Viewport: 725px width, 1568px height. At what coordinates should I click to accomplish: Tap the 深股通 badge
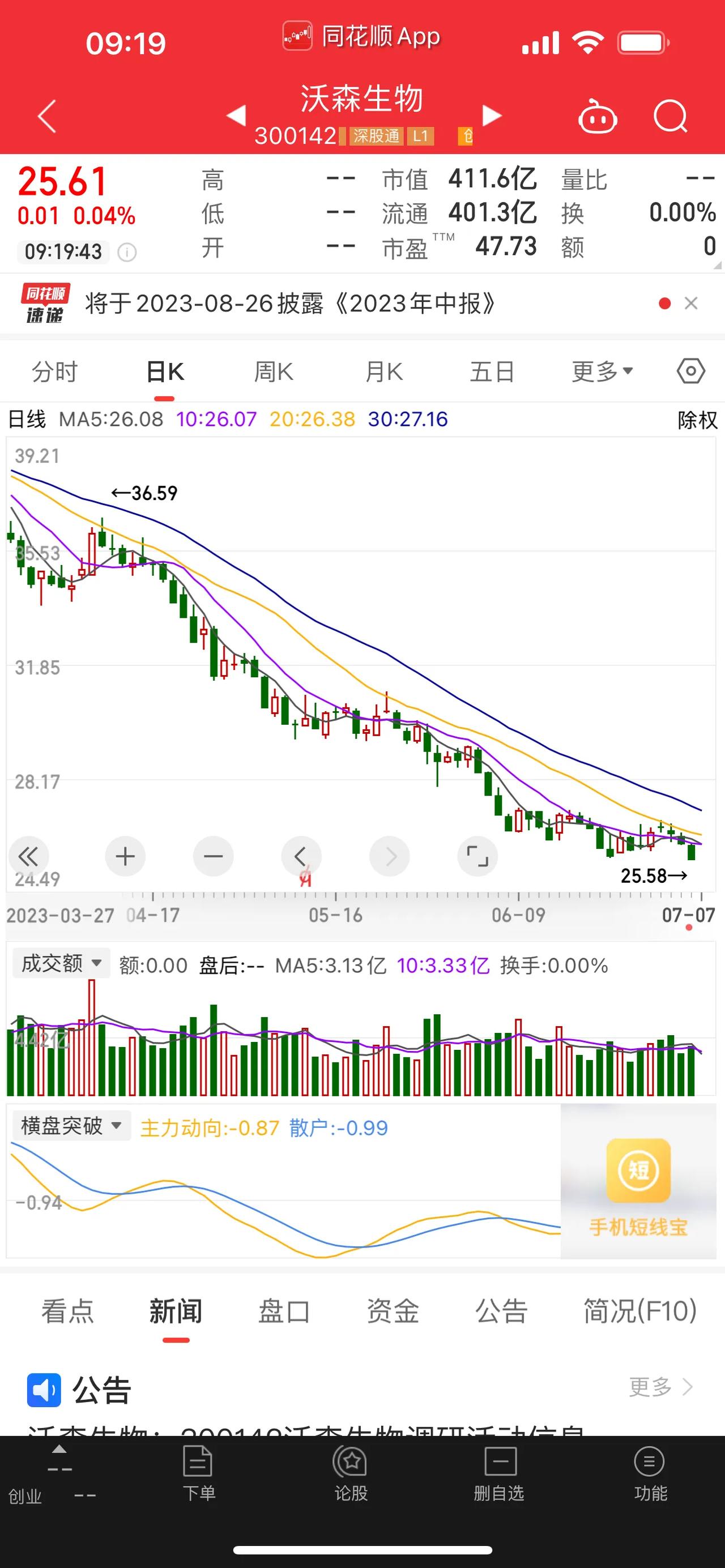pyautogui.click(x=376, y=136)
